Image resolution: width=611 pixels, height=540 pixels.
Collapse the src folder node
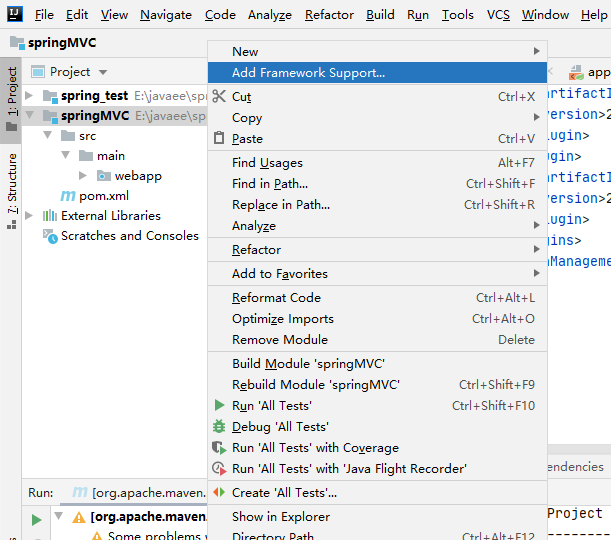pos(48,135)
